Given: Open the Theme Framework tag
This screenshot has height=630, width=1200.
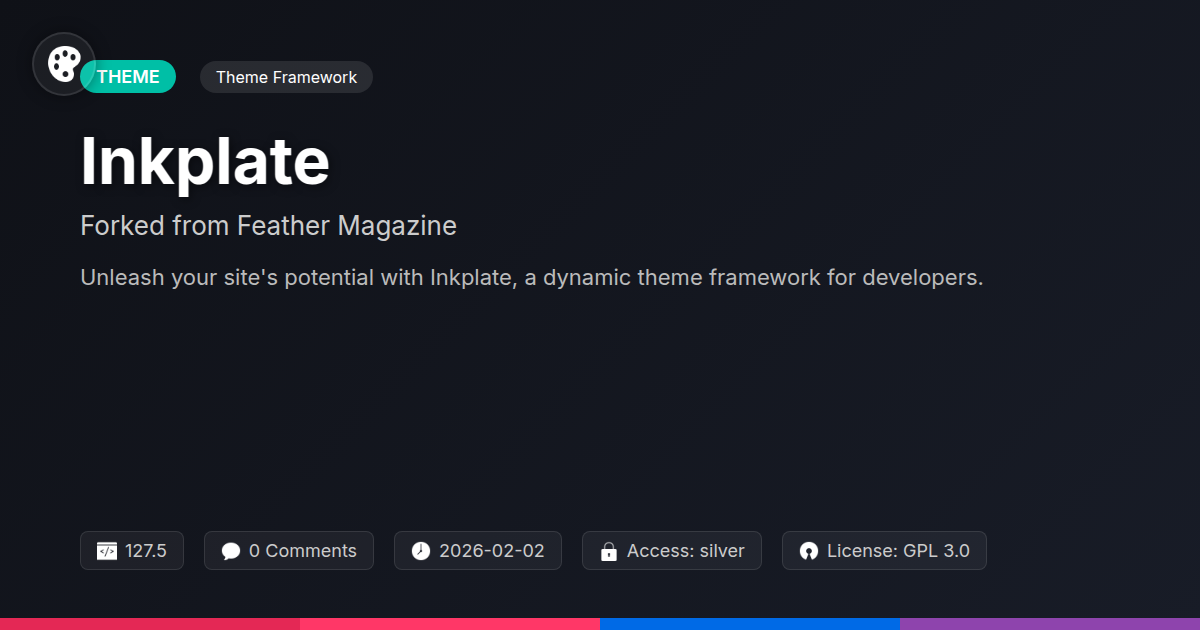Looking at the screenshot, I should (286, 77).
